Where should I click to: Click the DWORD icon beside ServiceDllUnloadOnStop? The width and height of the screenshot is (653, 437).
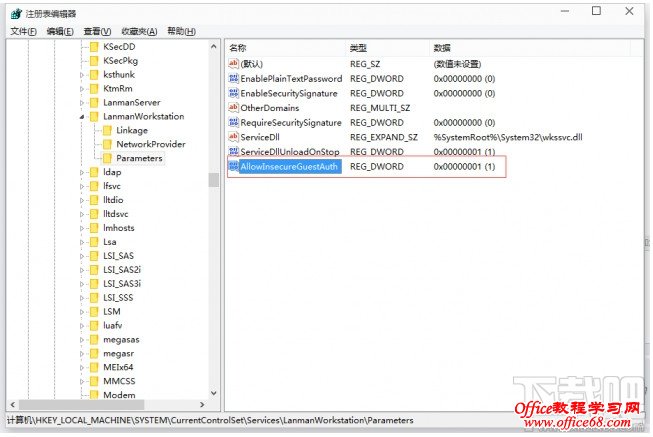(233, 151)
